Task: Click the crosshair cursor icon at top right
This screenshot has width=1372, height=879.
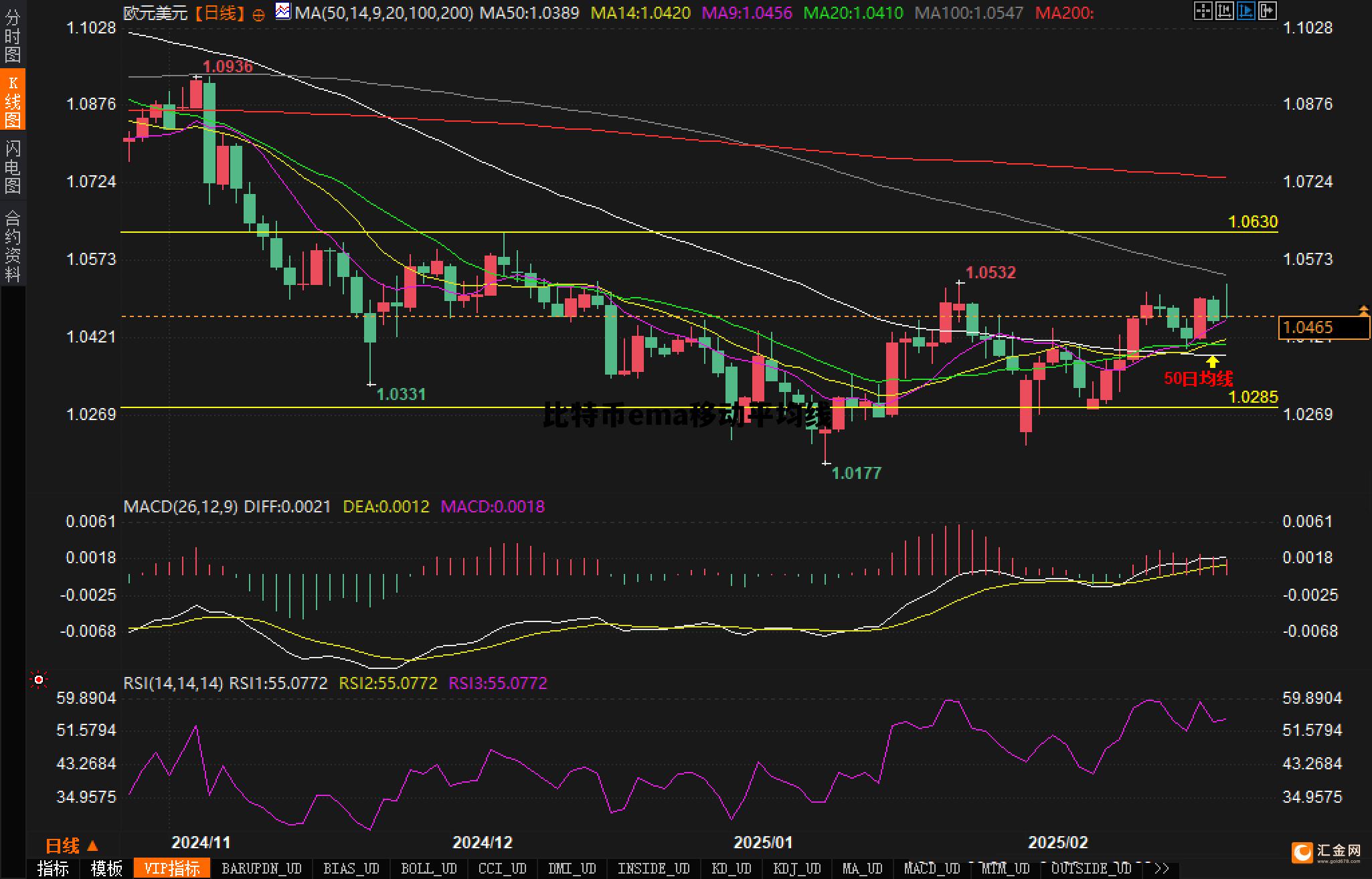Action: click(x=1203, y=11)
